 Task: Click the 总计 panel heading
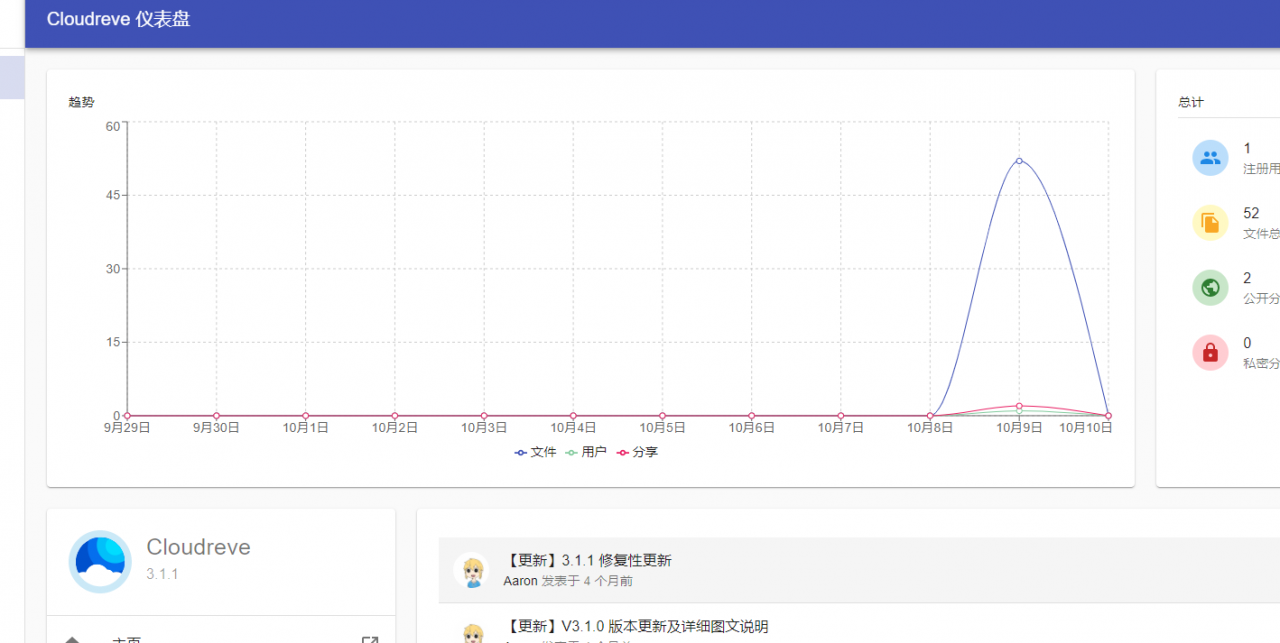pyautogui.click(x=1191, y=102)
